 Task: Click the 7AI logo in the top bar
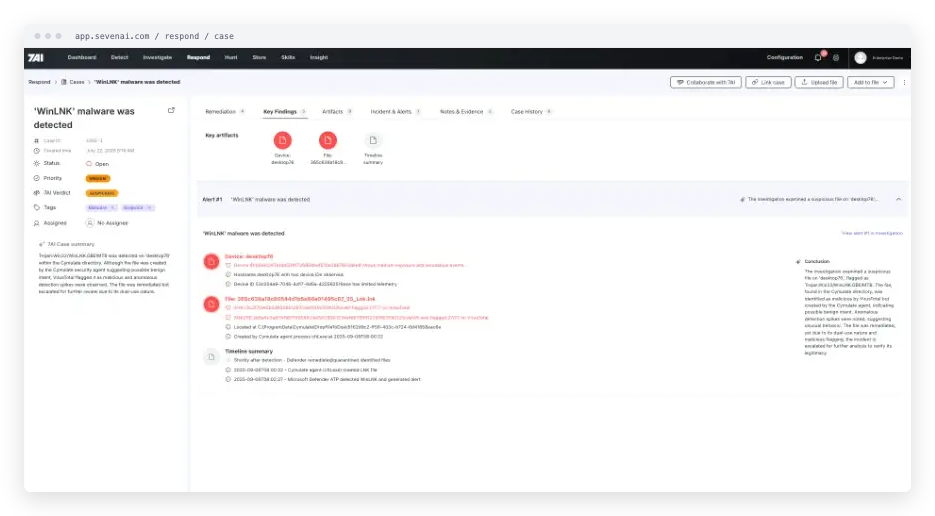tap(36, 58)
